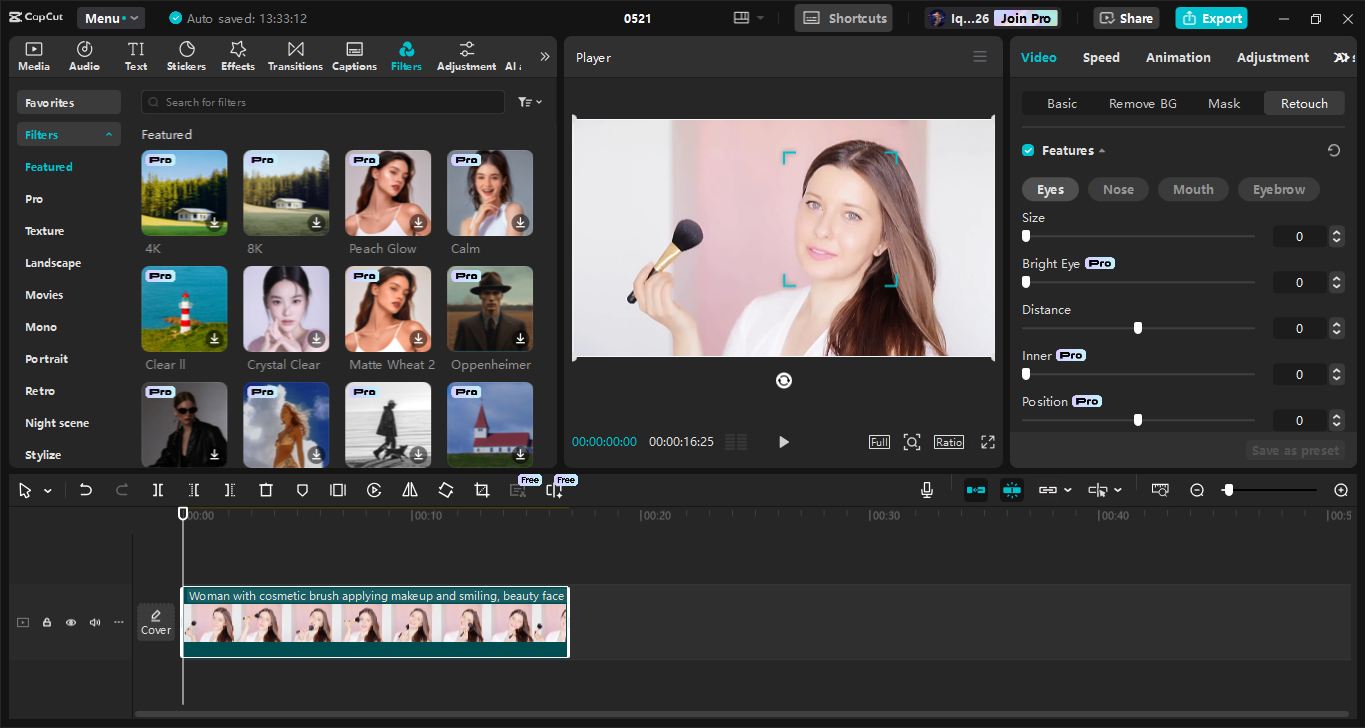Hide the video track with the eye icon

(70, 622)
